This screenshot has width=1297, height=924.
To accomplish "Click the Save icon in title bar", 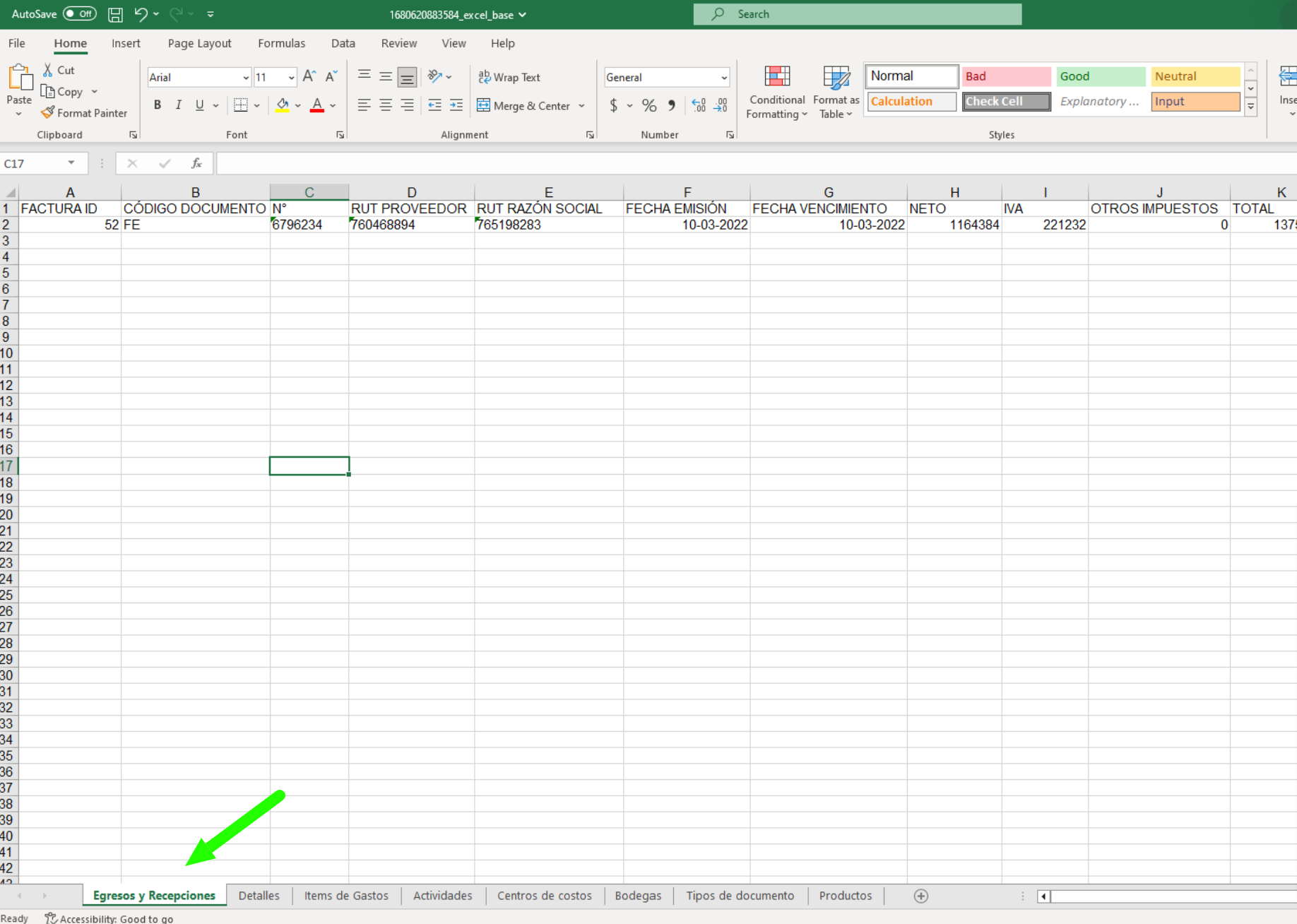I will [x=115, y=14].
